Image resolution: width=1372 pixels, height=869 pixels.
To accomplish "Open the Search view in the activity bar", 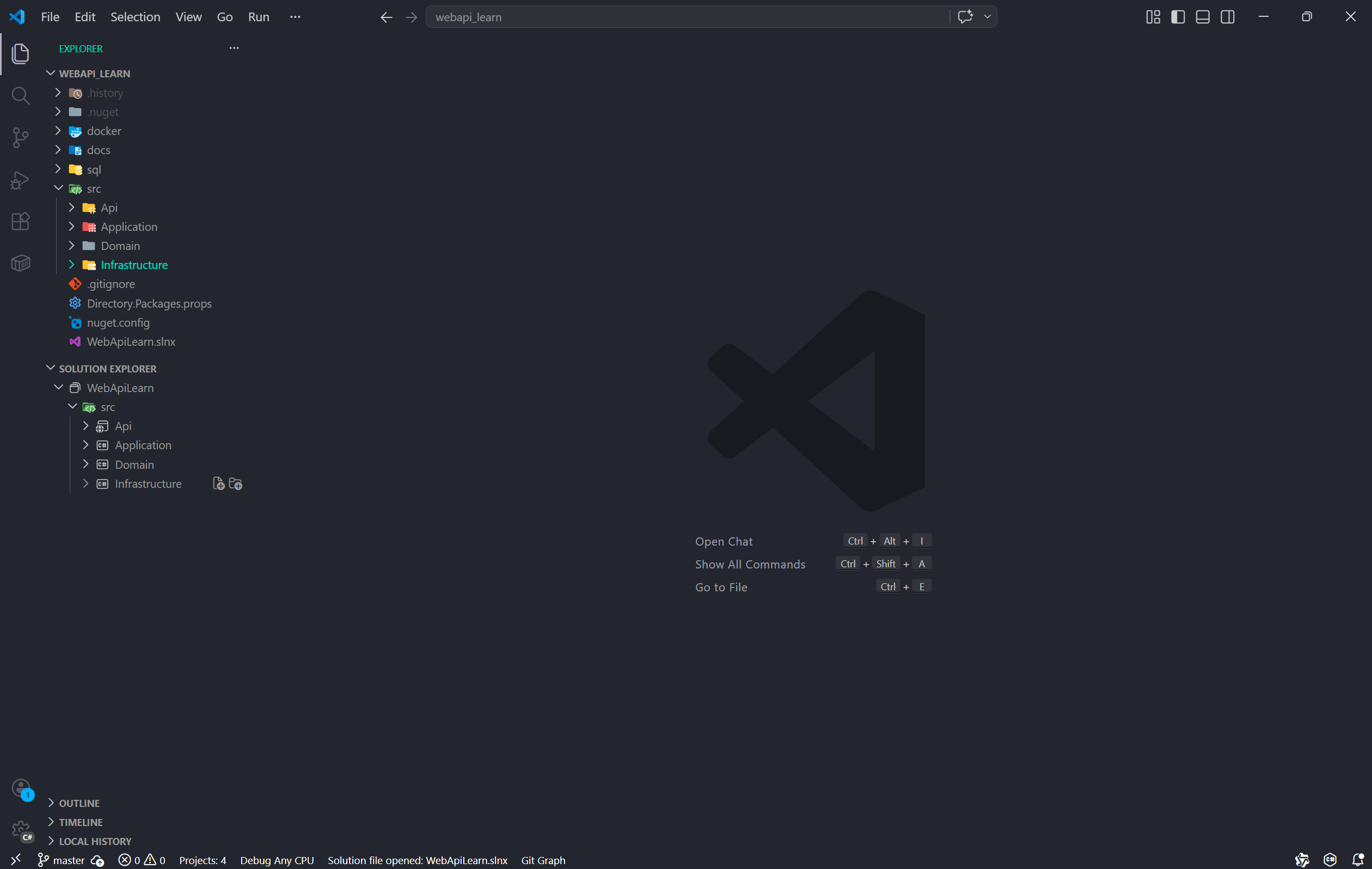I will coord(21,95).
